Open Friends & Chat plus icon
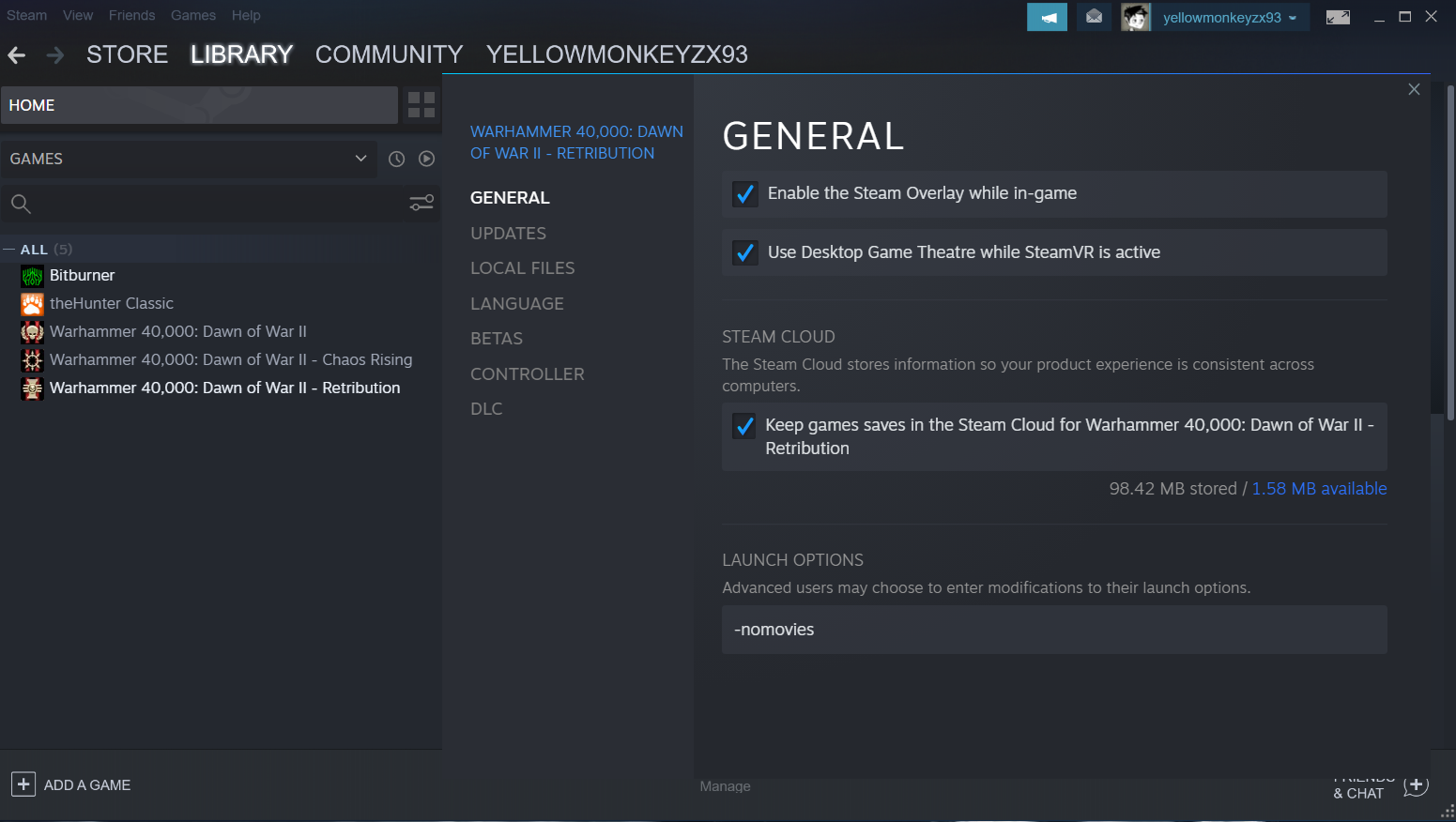This screenshot has width=1456, height=822. (1416, 784)
